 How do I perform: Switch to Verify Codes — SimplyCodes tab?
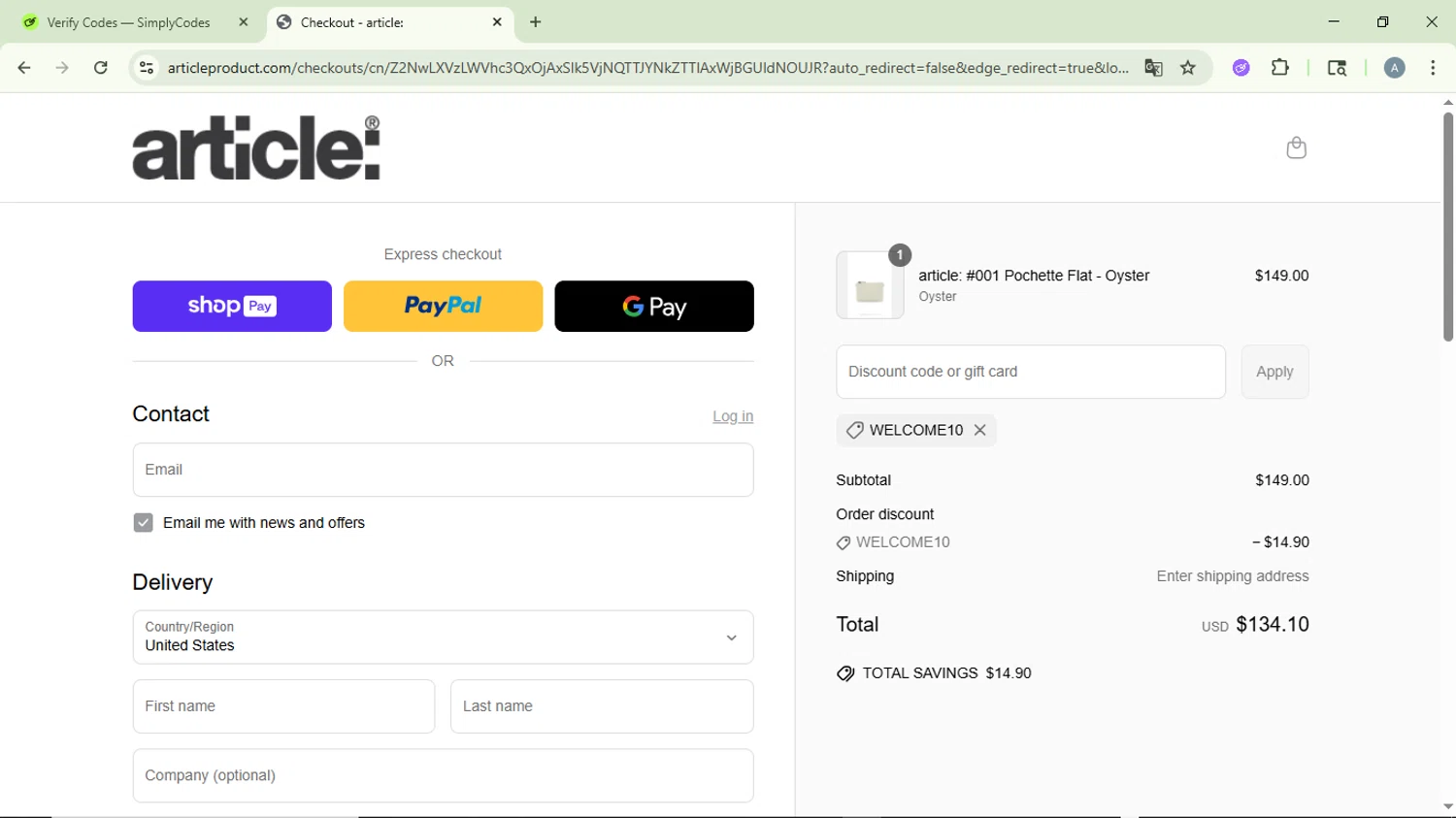(x=129, y=22)
